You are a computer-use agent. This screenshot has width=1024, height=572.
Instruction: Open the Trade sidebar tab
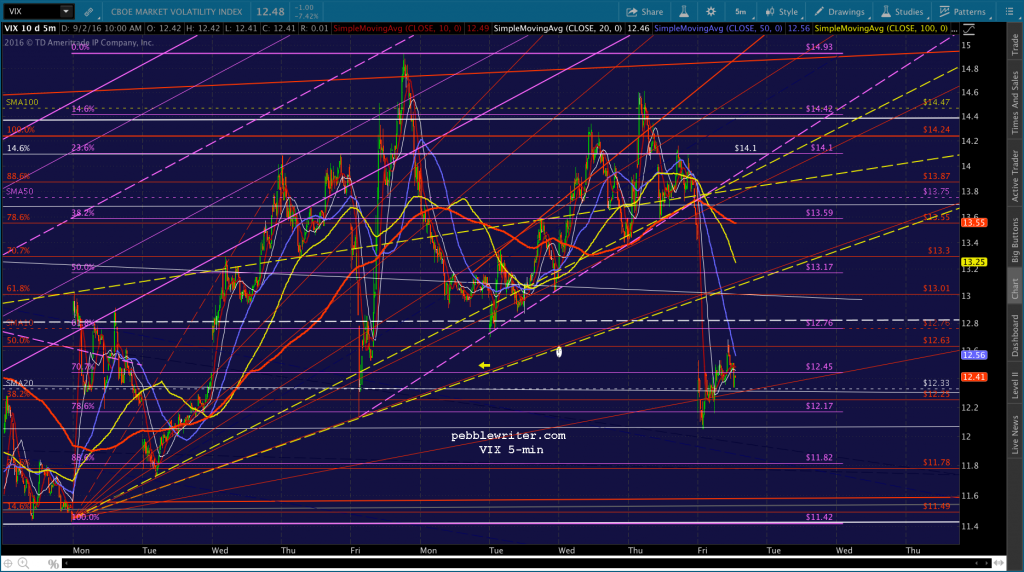coord(1015,45)
